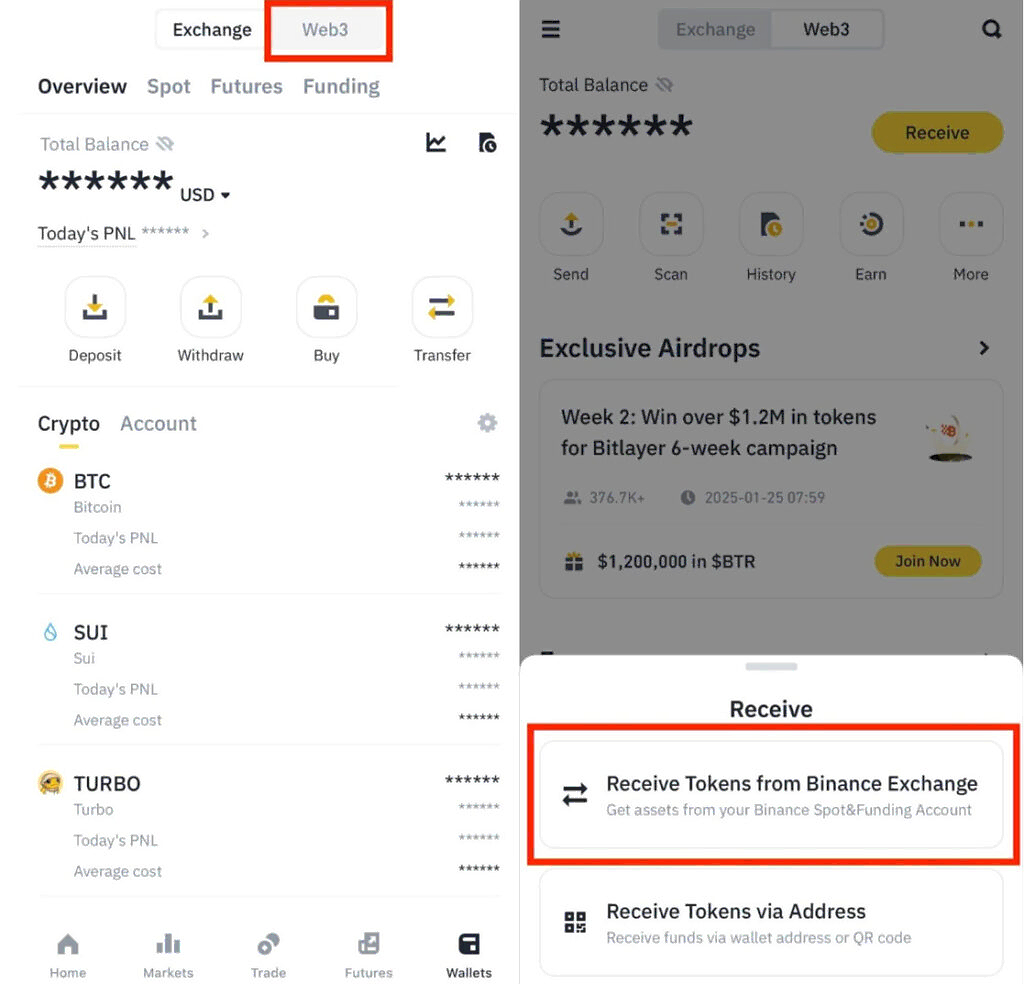
Task: Select the BTC Bitcoin asset row
Action: (268, 524)
